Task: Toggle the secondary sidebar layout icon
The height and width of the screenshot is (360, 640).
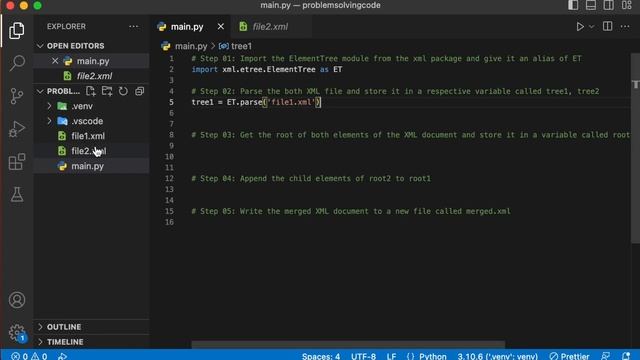Action: [609, 5]
